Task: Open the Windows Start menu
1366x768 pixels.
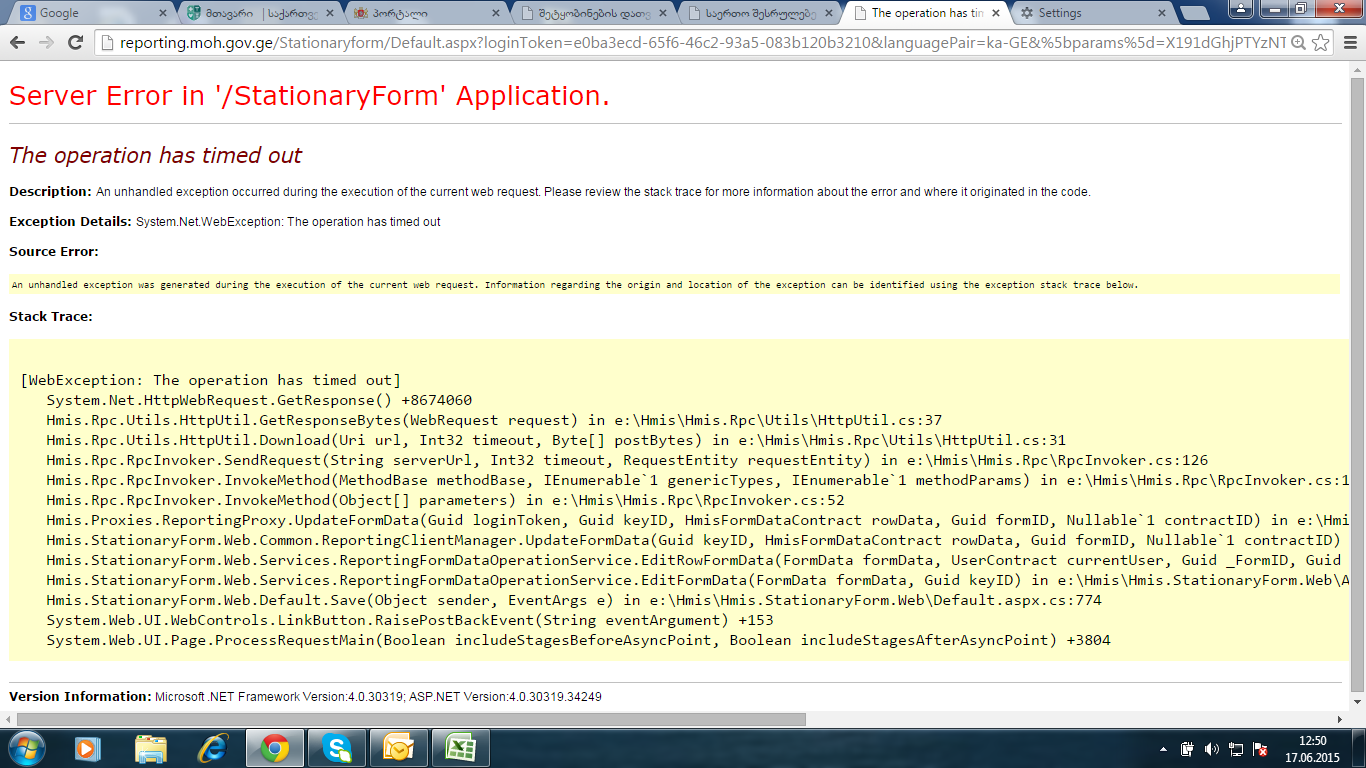Action: (x=25, y=747)
